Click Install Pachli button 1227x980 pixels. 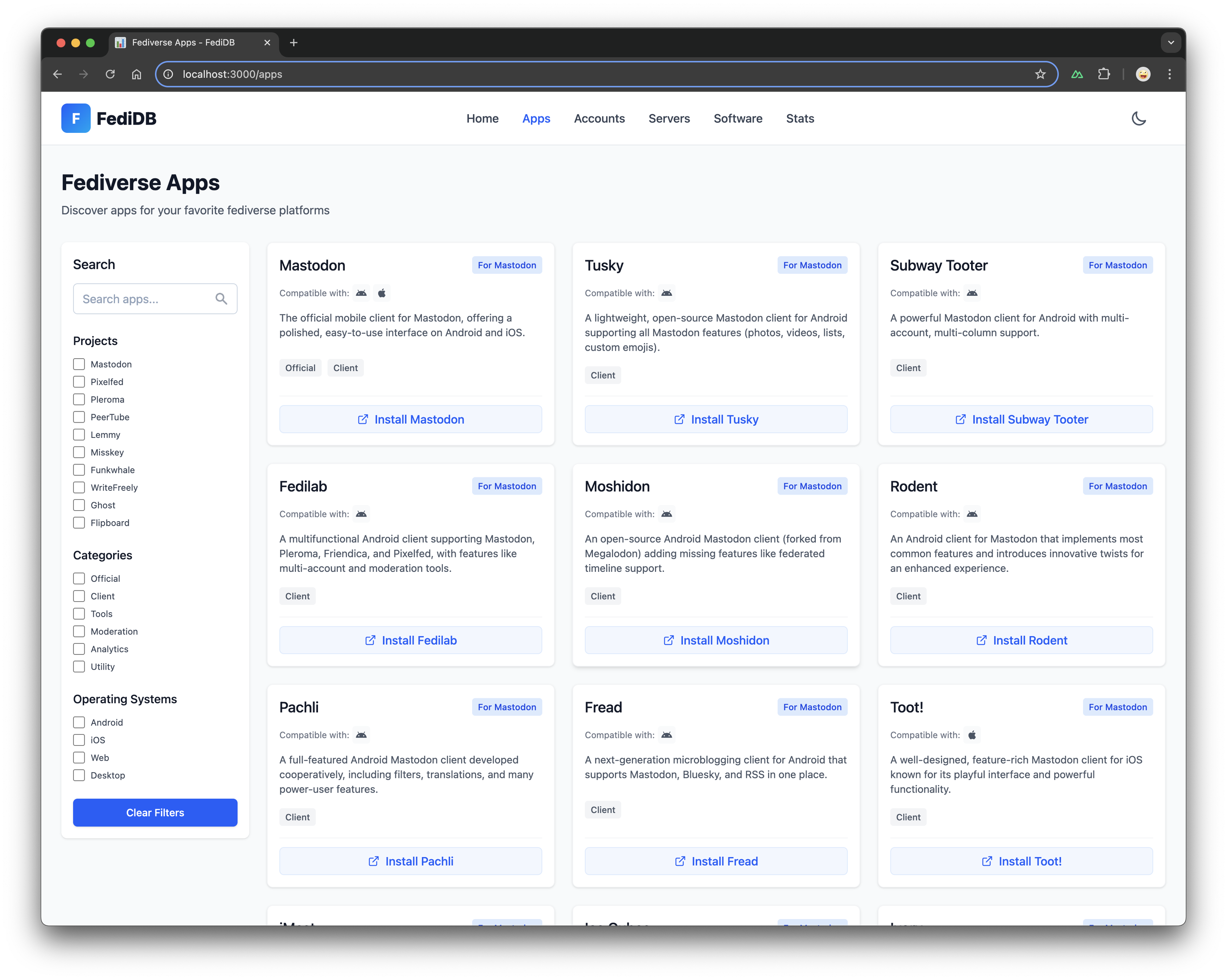pyautogui.click(x=411, y=861)
